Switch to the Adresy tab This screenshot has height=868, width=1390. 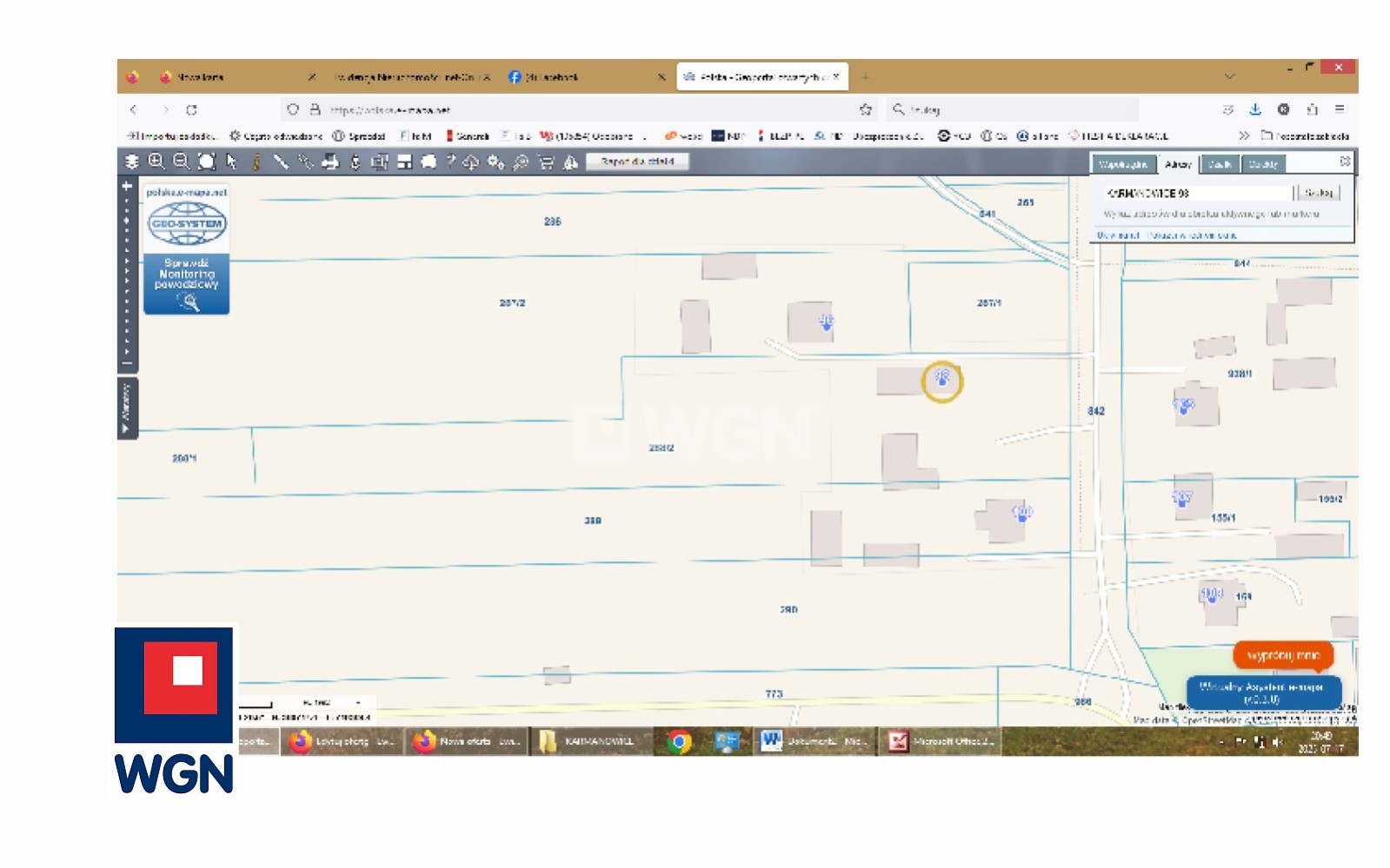click(1178, 164)
